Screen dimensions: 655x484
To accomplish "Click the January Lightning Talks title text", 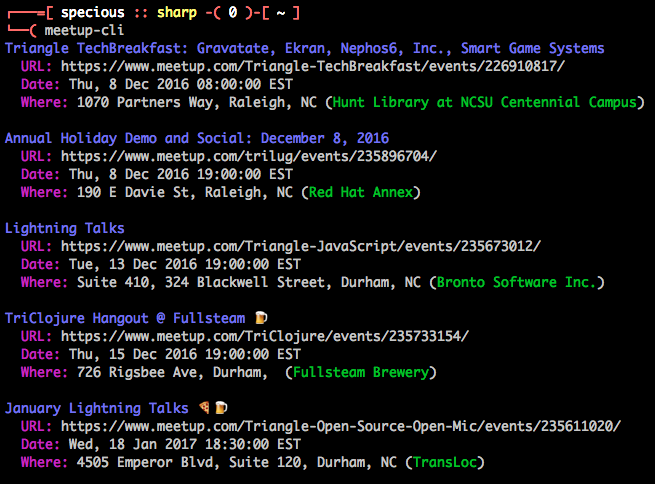I will point(96,408).
